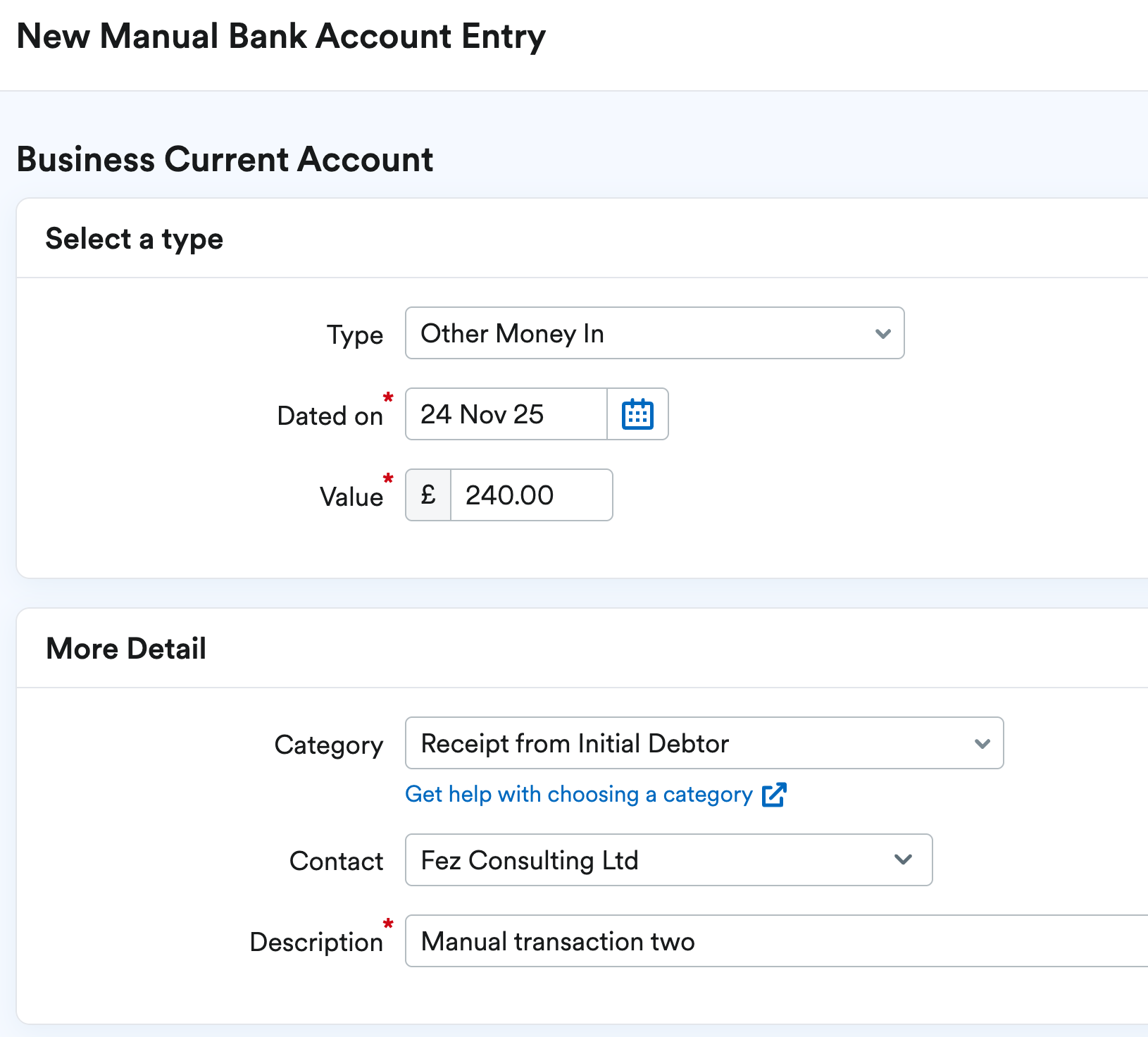Click the Description label
1148x1037 pixels.
click(316, 943)
